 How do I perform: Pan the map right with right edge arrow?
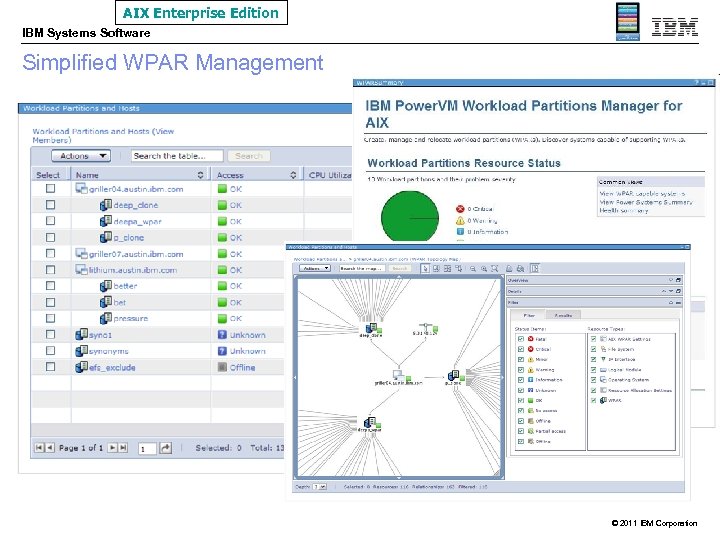[502, 377]
